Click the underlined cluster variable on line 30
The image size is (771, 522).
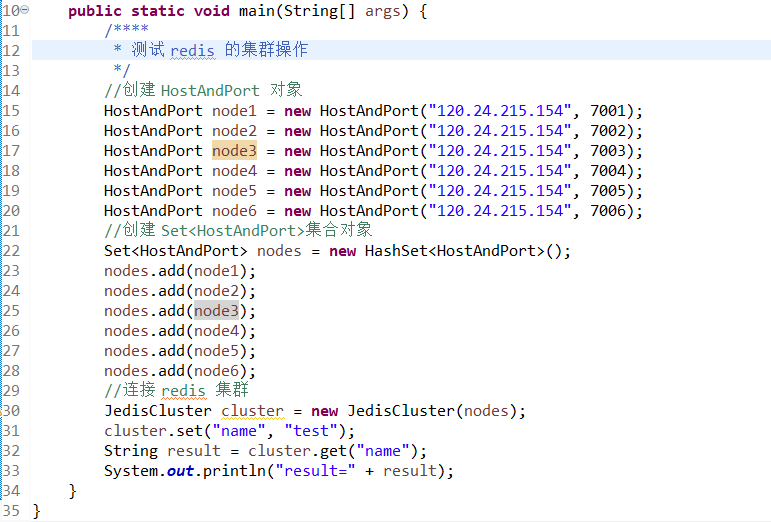pos(252,411)
